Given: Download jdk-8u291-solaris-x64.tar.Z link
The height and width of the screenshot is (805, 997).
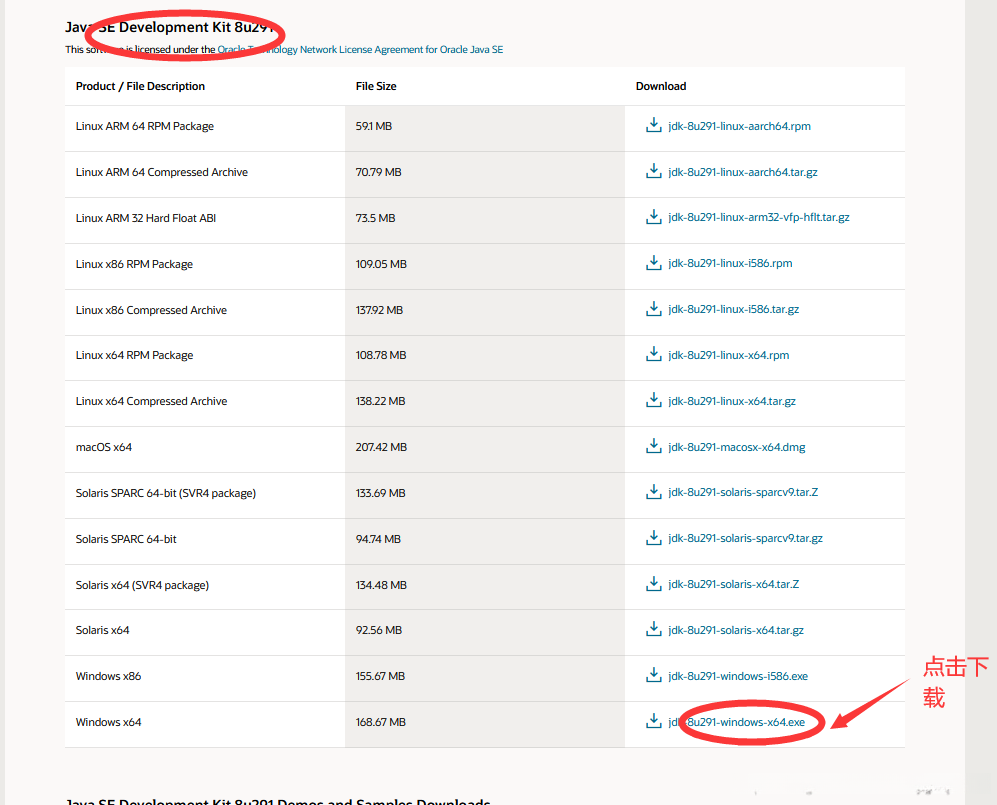Looking at the screenshot, I should 734,584.
